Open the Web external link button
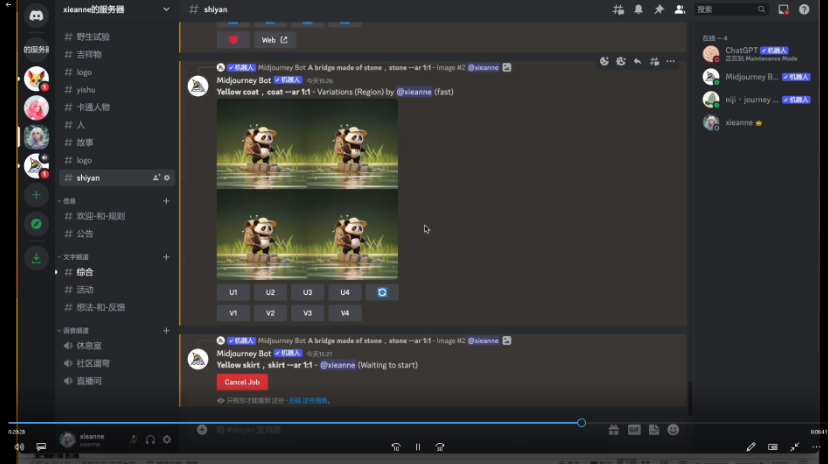 click(274, 40)
